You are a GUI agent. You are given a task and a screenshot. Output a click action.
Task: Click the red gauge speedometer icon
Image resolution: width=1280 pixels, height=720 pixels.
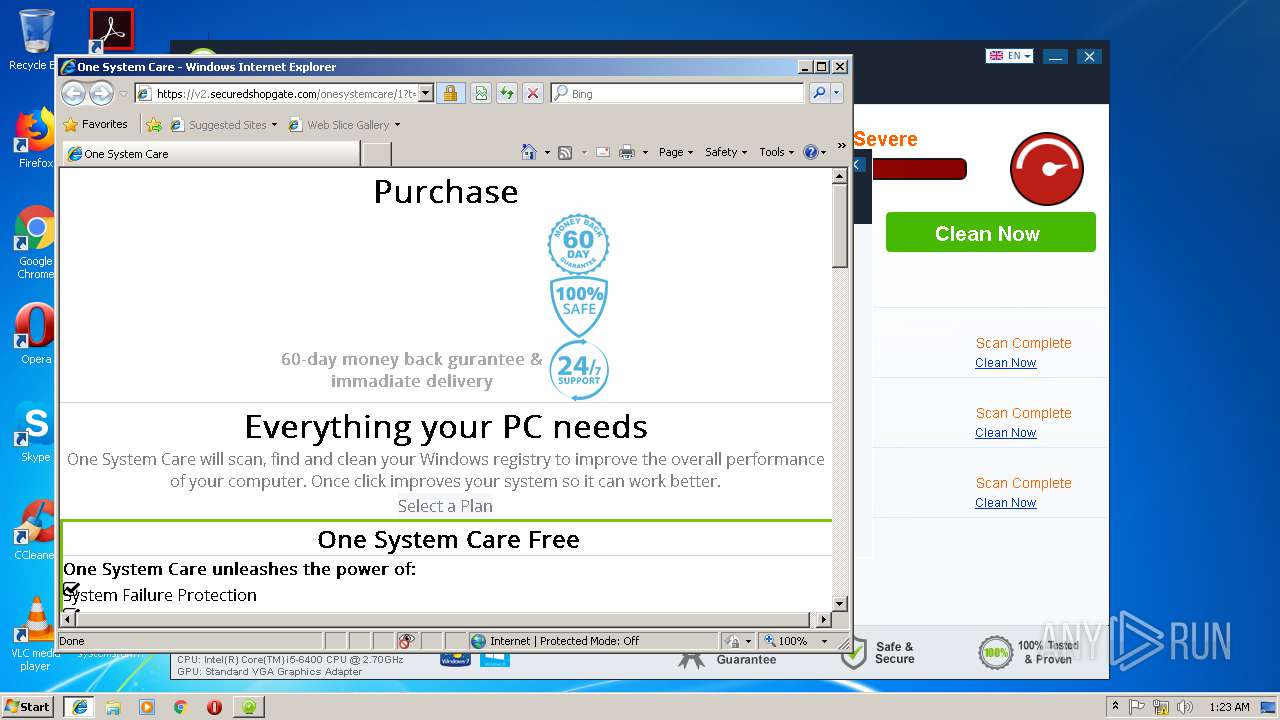[1047, 169]
